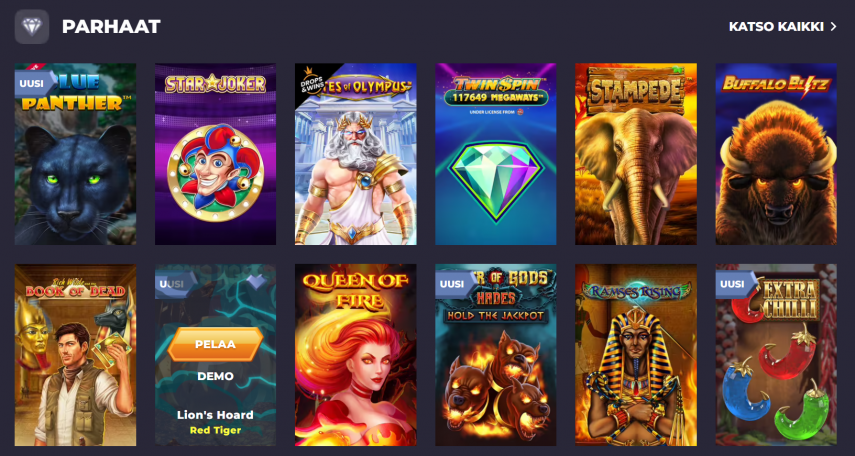Open the Extra Chilli game thumbnail
The width and height of the screenshot is (855, 456).
[776, 355]
